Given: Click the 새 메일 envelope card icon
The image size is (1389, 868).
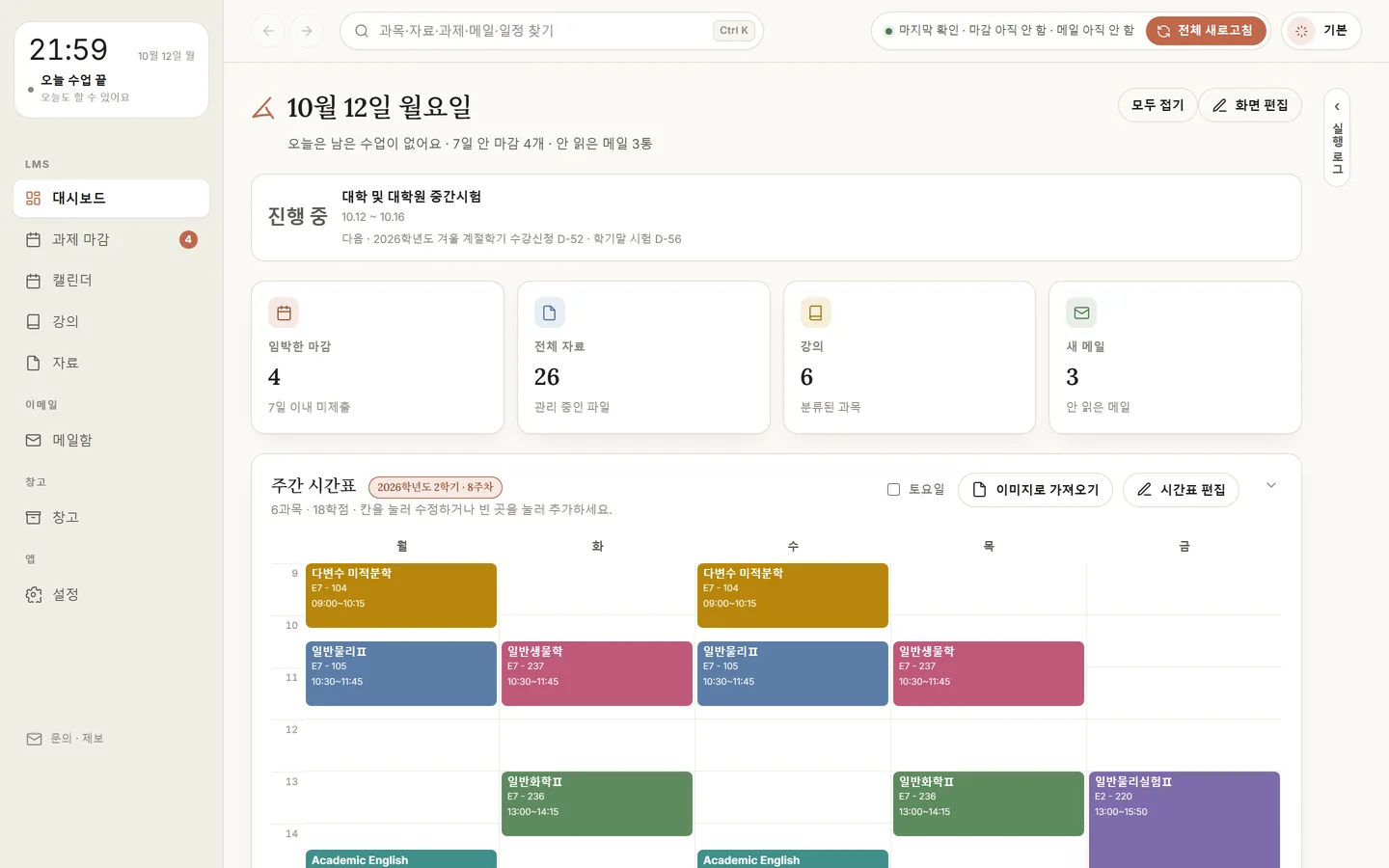Looking at the screenshot, I should coord(1081,312).
